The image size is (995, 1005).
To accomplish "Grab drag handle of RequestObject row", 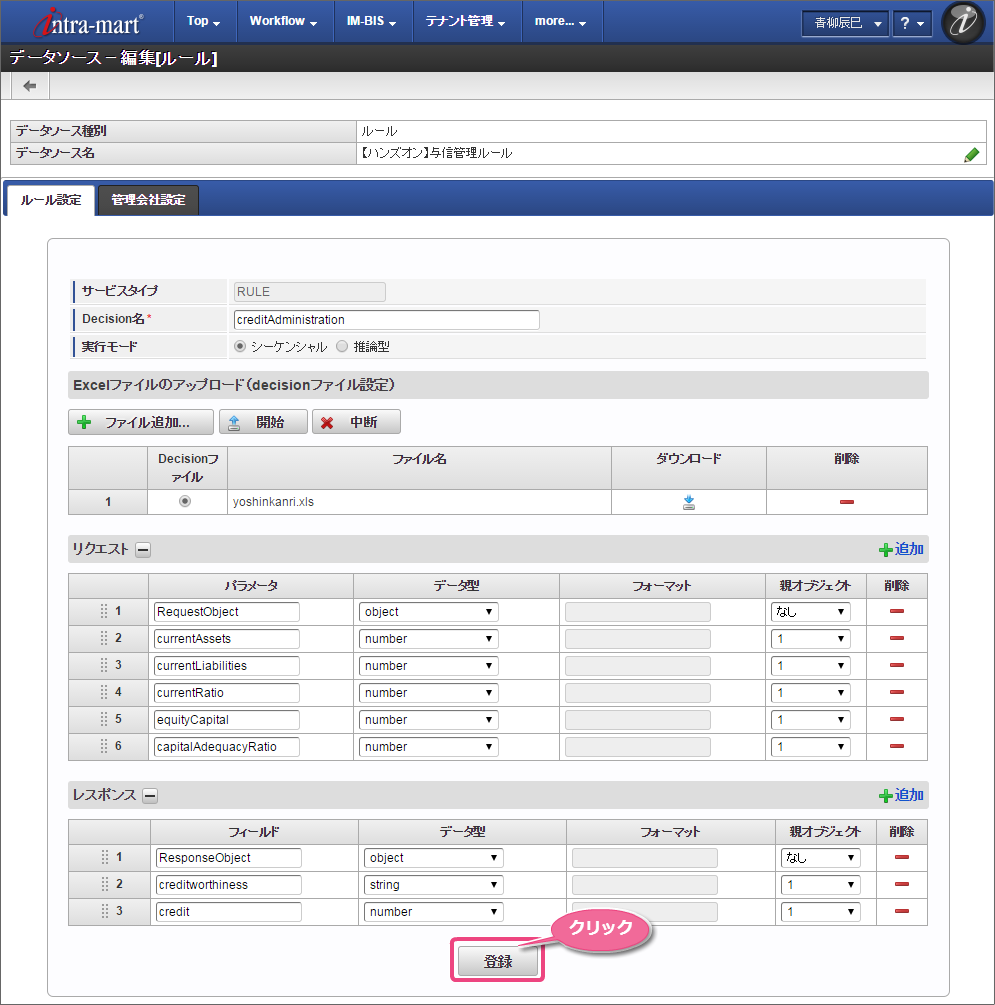I will coord(104,611).
